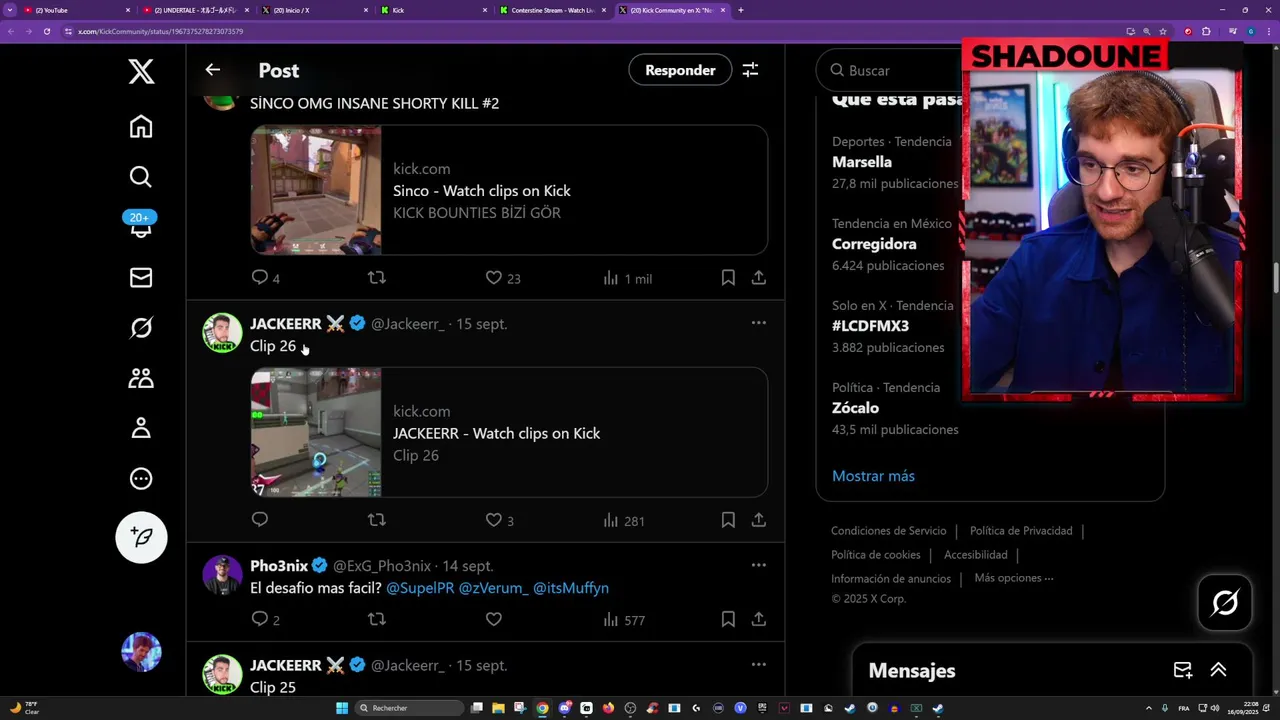Click @itsMuffyn mention
1280x720 pixels.
click(571, 588)
